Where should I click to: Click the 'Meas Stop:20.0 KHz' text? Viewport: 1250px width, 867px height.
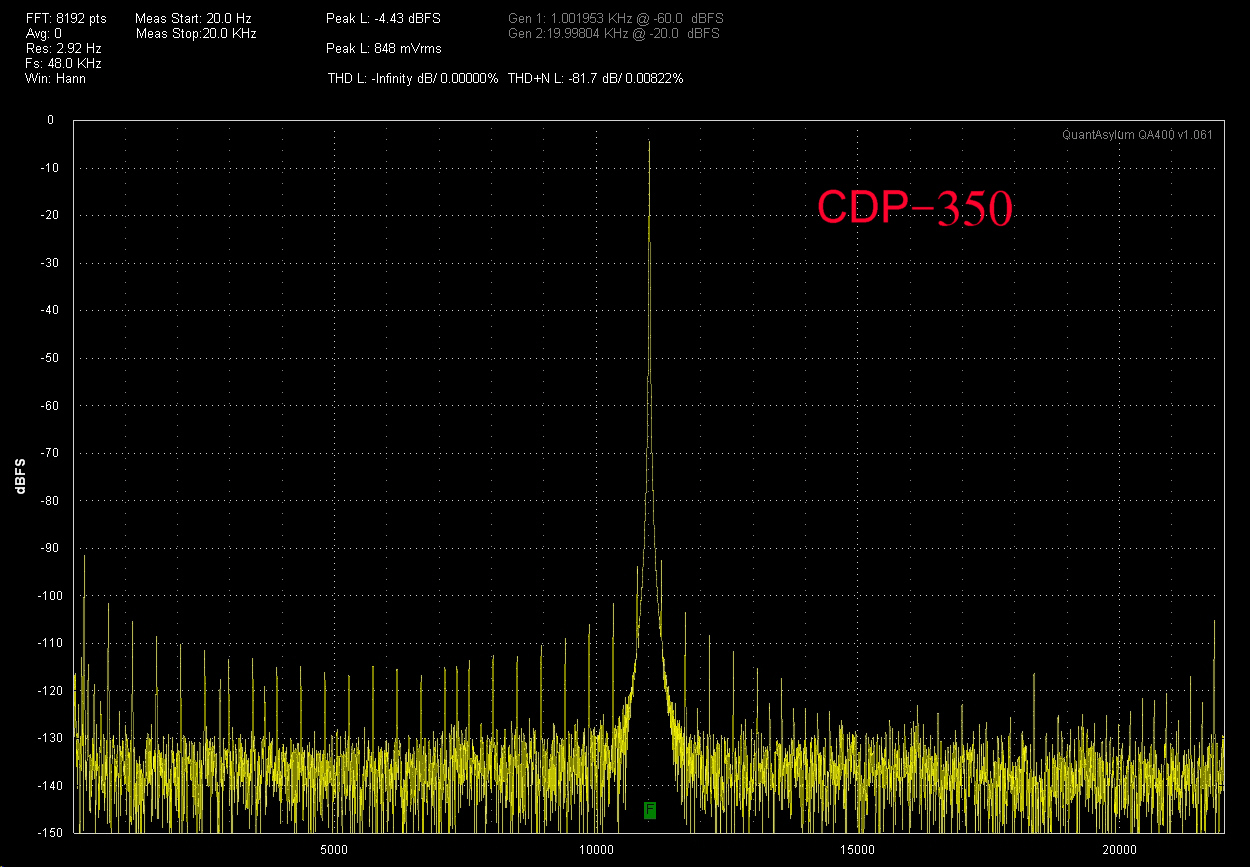[x=196, y=33]
